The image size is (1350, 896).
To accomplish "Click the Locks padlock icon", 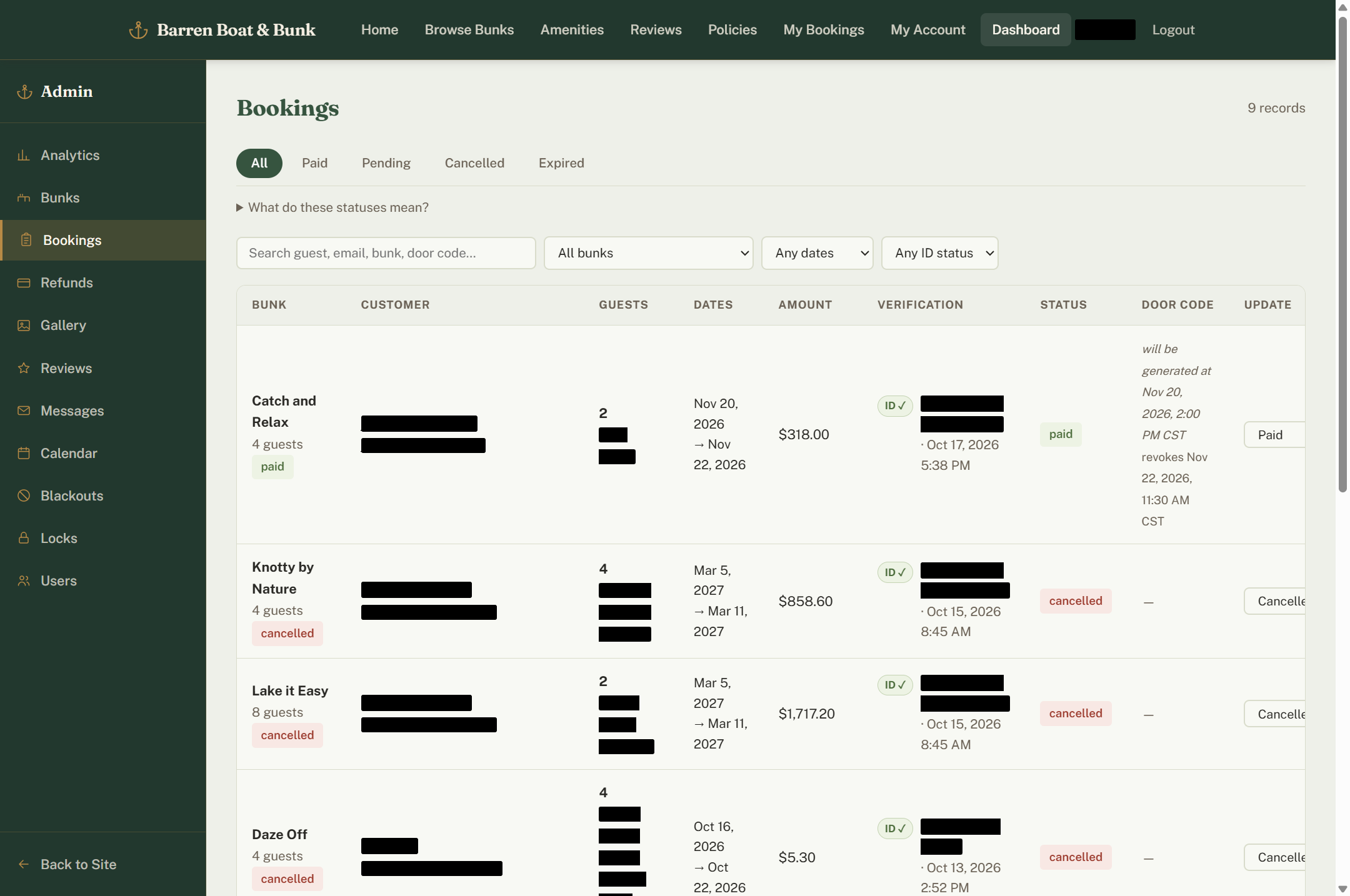I will (x=24, y=538).
